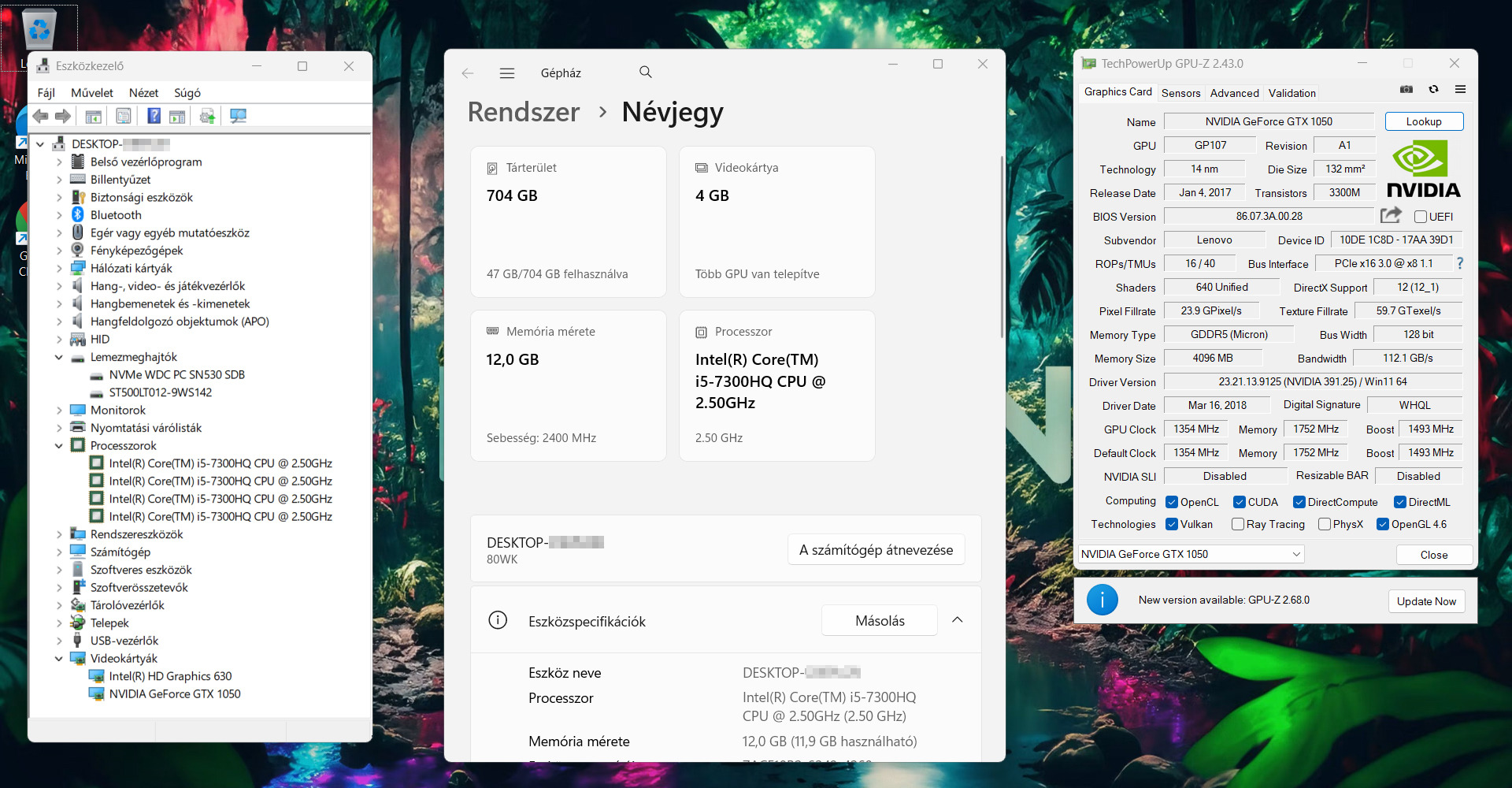This screenshot has height=788, width=1512.
Task: Open the help icon in Device Manager toolbar
Action: pyautogui.click(x=154, y=117)
